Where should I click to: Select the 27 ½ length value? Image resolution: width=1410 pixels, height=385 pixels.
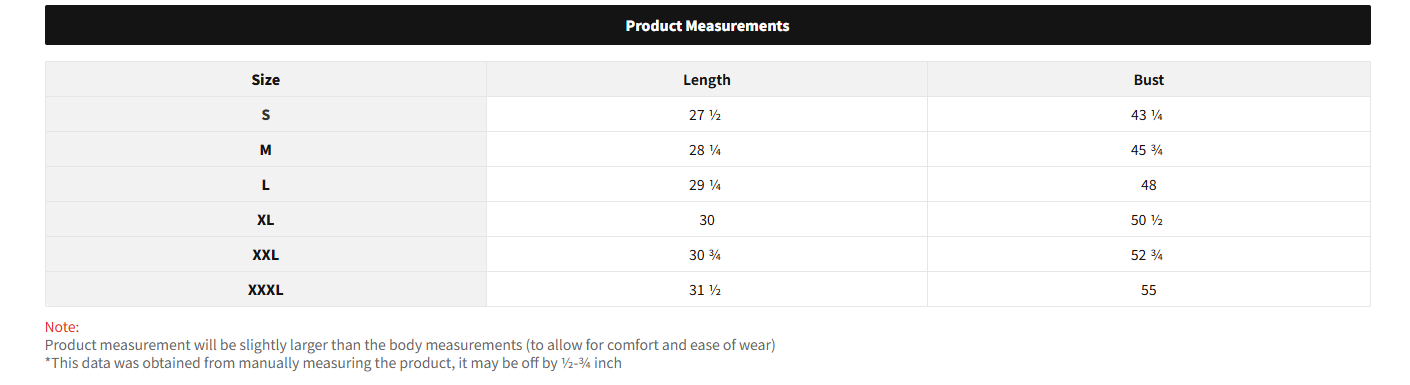click(x=707, y=115)
